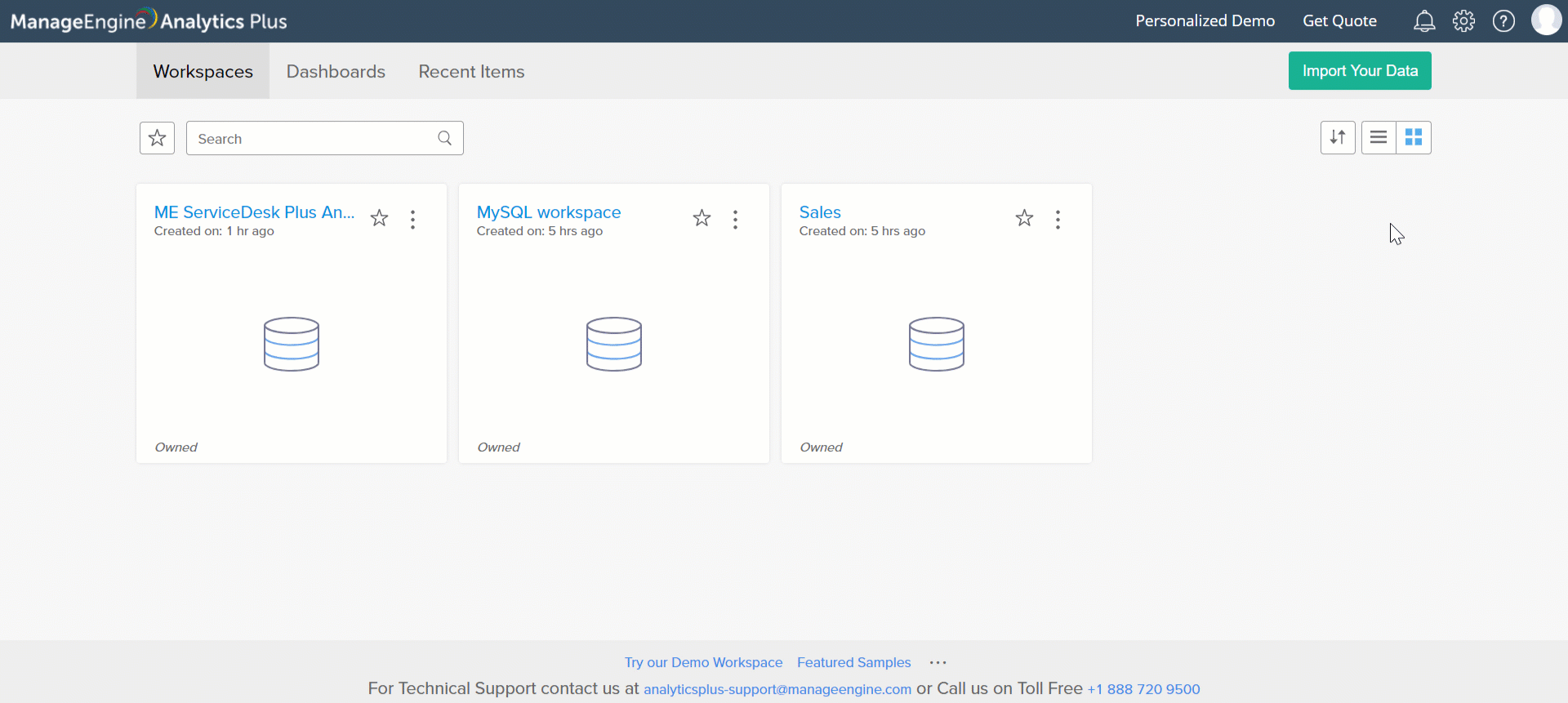Mark MySQL workspace as favorite

(x=702, y=218)
